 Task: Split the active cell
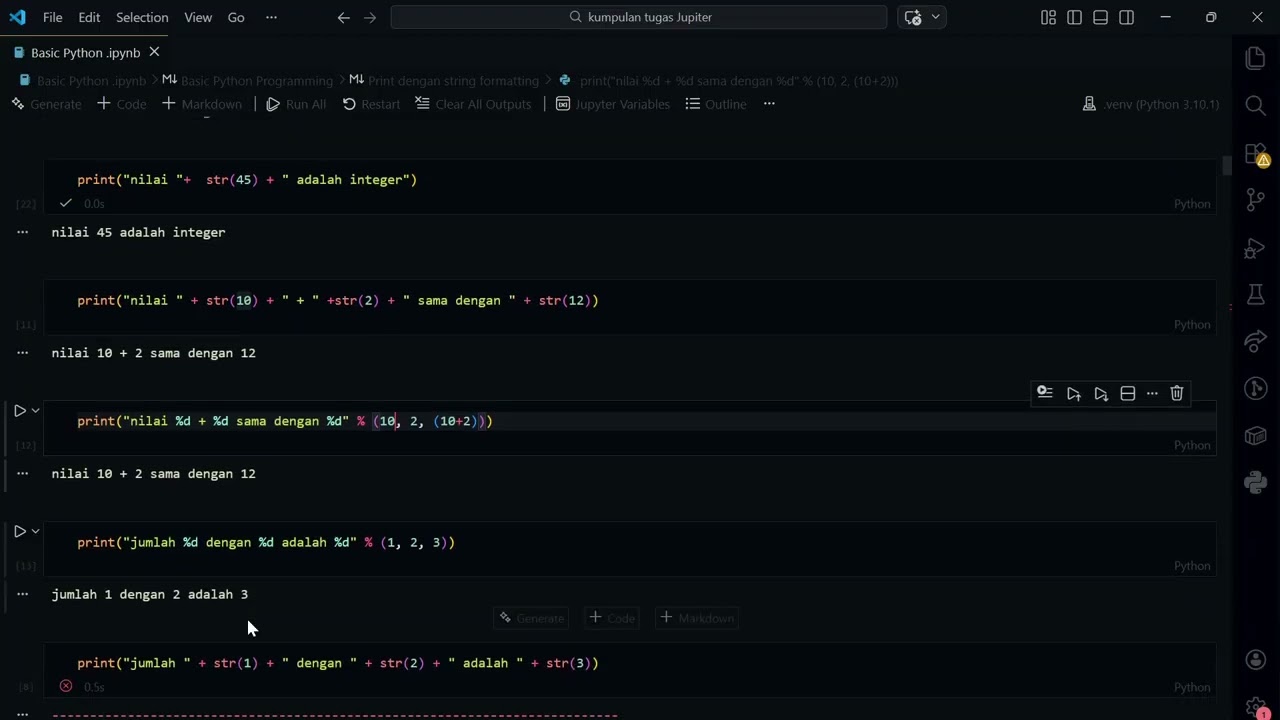point(1128,394)
